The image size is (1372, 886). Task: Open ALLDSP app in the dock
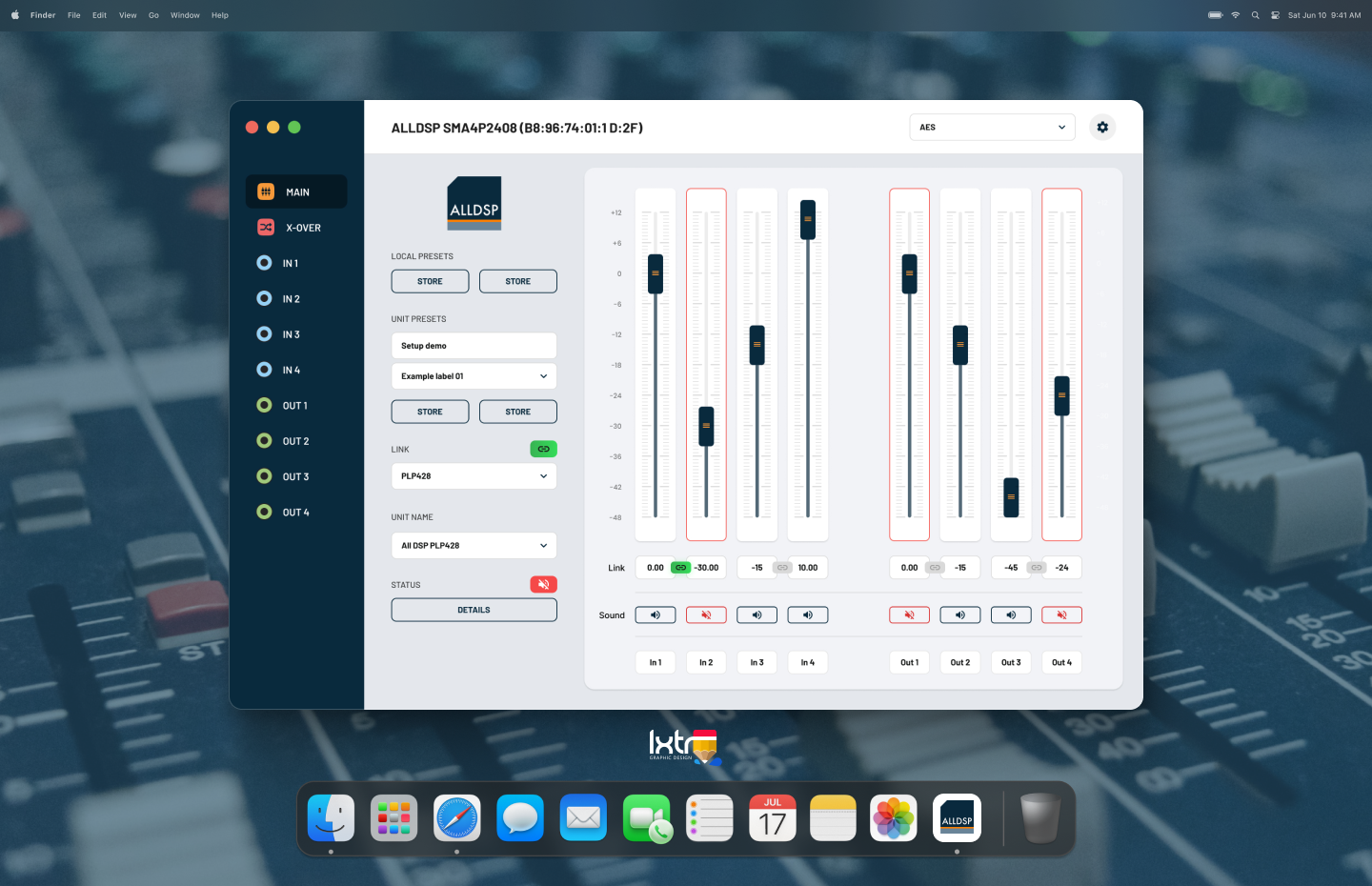click(957, 818)
